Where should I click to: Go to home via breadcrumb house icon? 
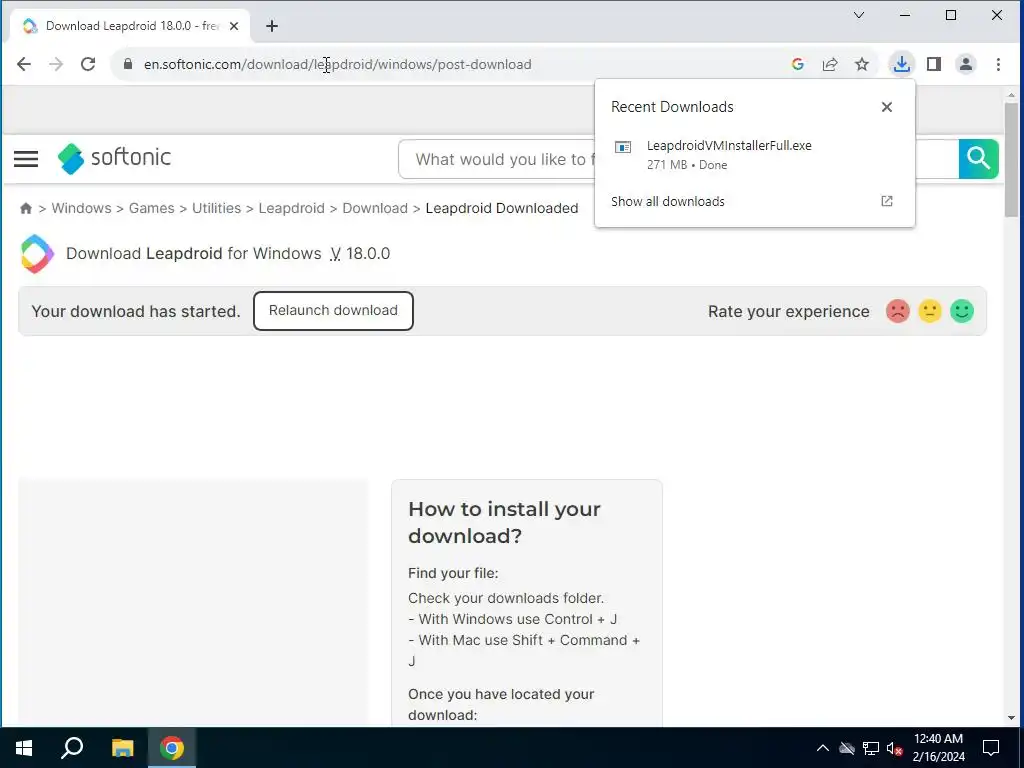pyautogui.click(x=26, y=208)
